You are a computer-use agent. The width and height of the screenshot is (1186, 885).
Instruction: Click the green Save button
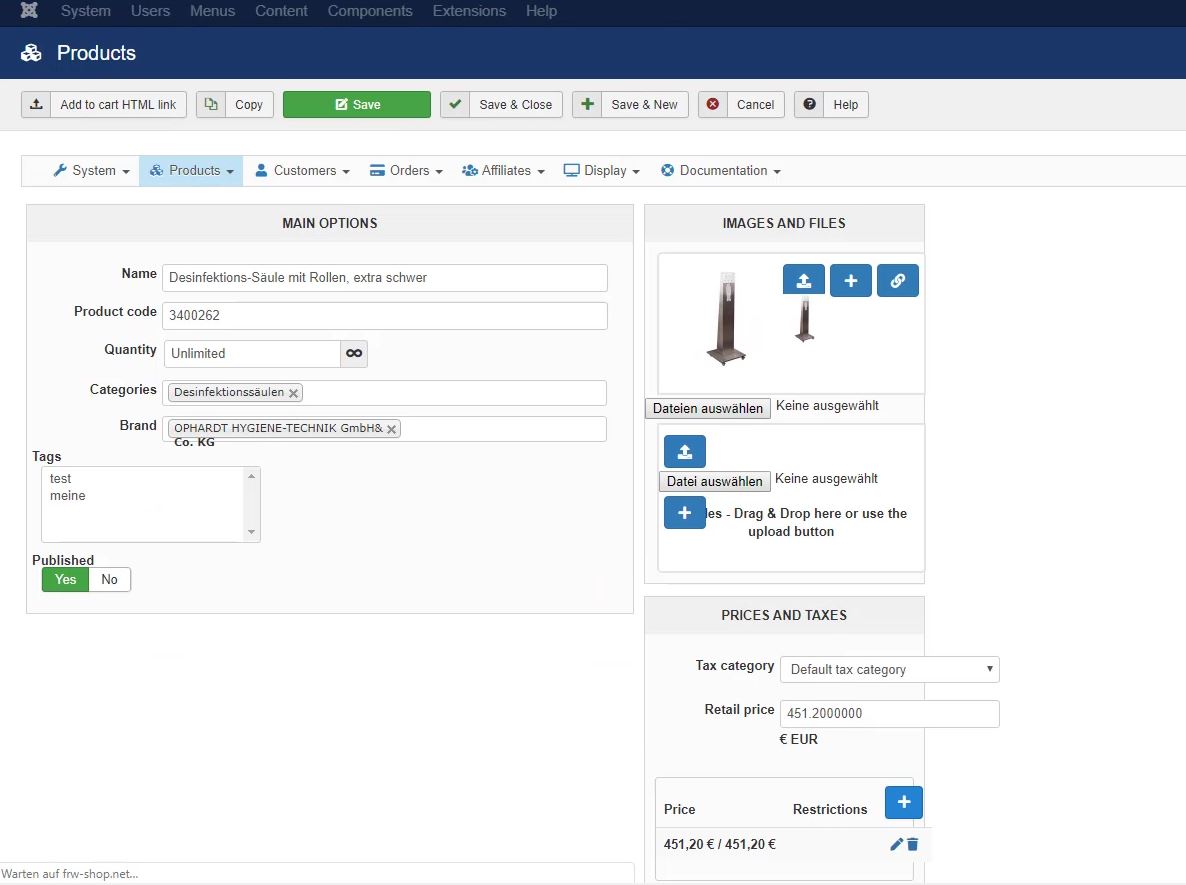357,105
